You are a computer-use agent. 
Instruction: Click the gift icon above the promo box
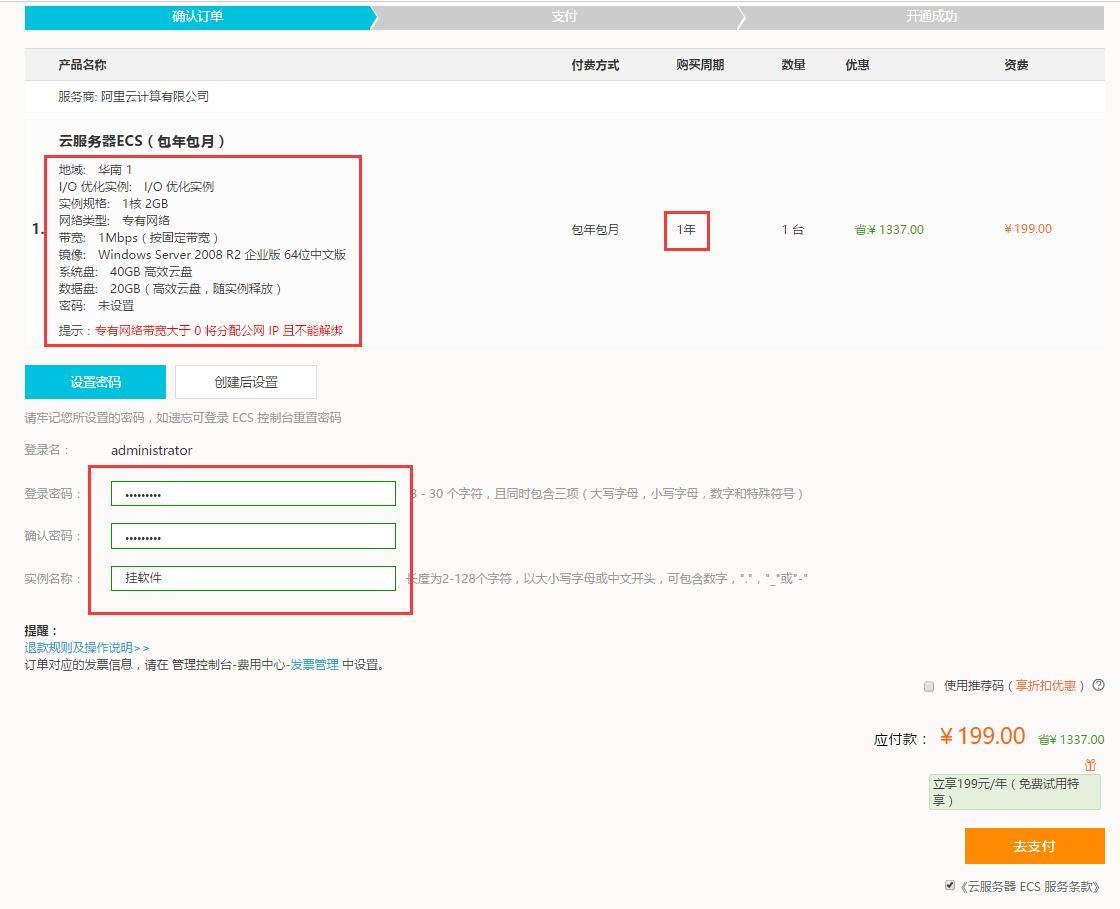click(x=1090, y=765)
